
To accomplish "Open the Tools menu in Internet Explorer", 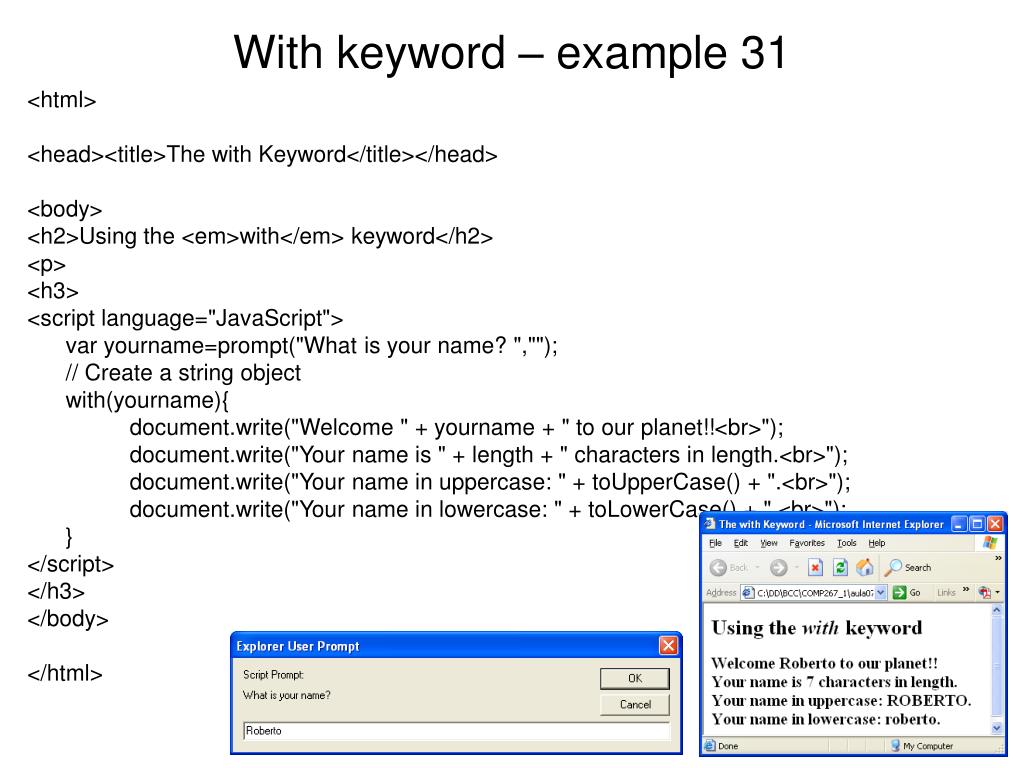I will 846,543.
